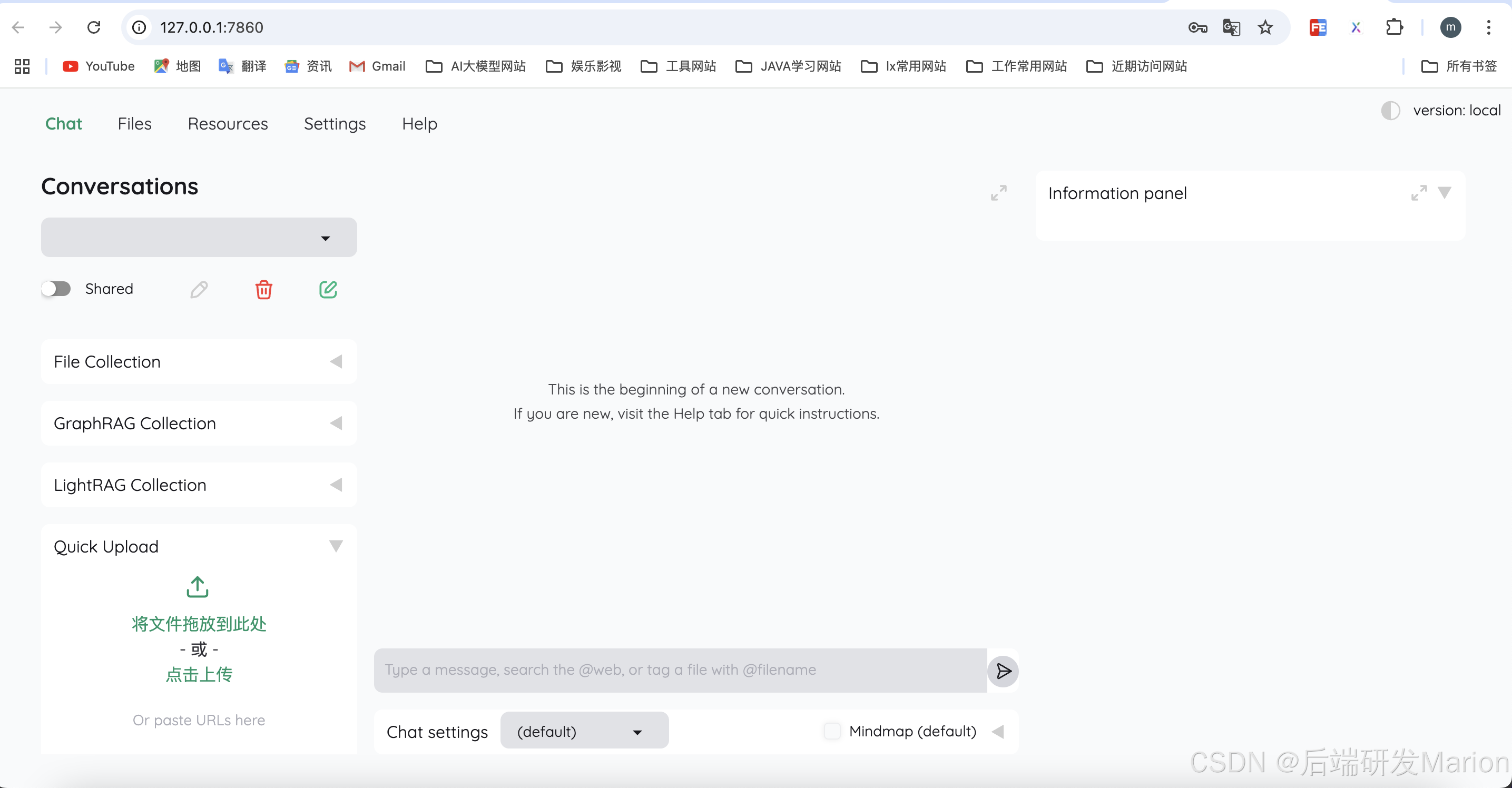The height and width of the screenshot is (788, 1512).
Task: Open the YouTube bookmark
Action: [x=99, y=66]
